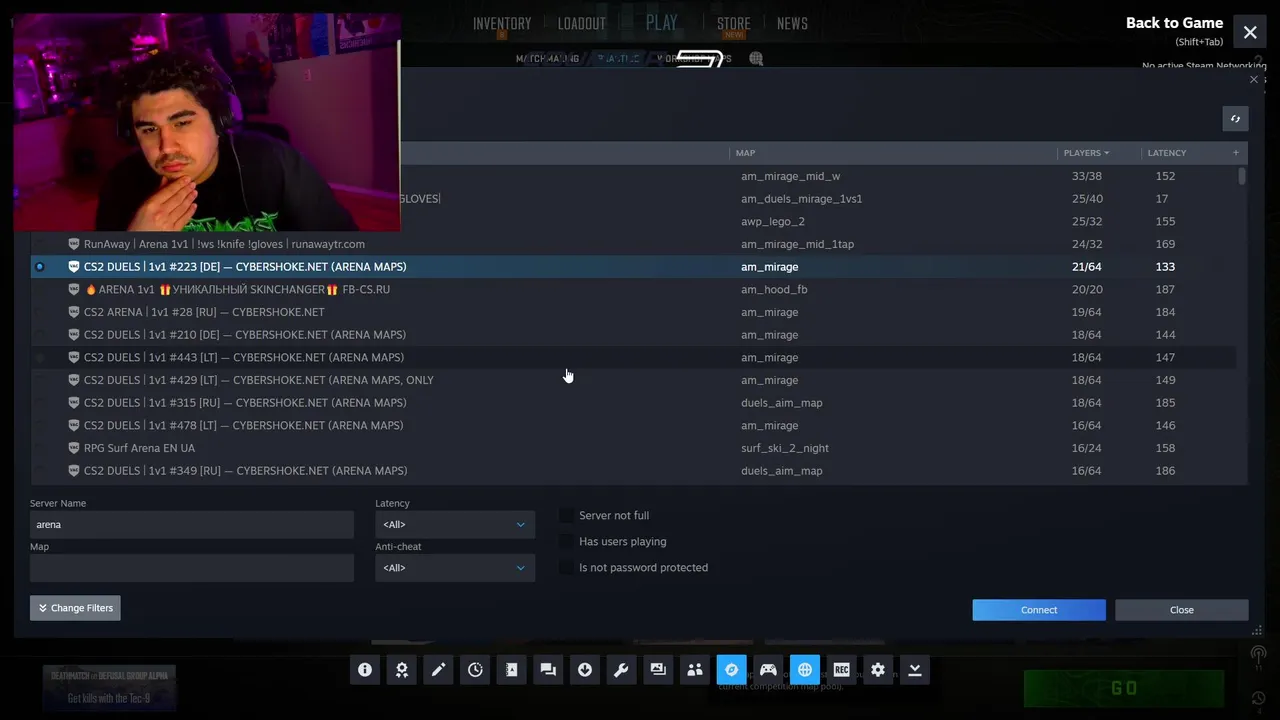This screenshot has height=720, width=1280.
Task: Select the CS2 DUELS 1v1 #315 [RU] server row
Action: 634,403
